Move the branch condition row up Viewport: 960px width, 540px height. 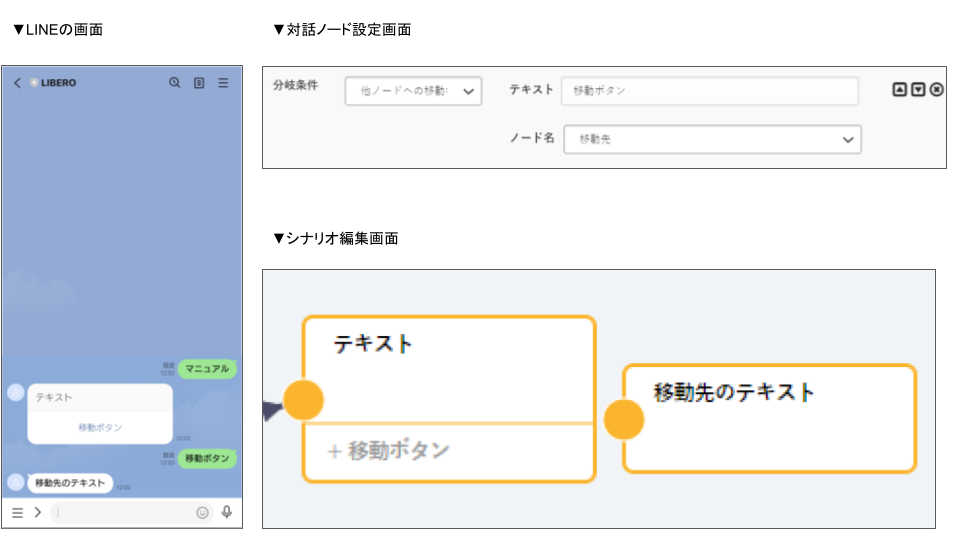click(x=899, y=89)
